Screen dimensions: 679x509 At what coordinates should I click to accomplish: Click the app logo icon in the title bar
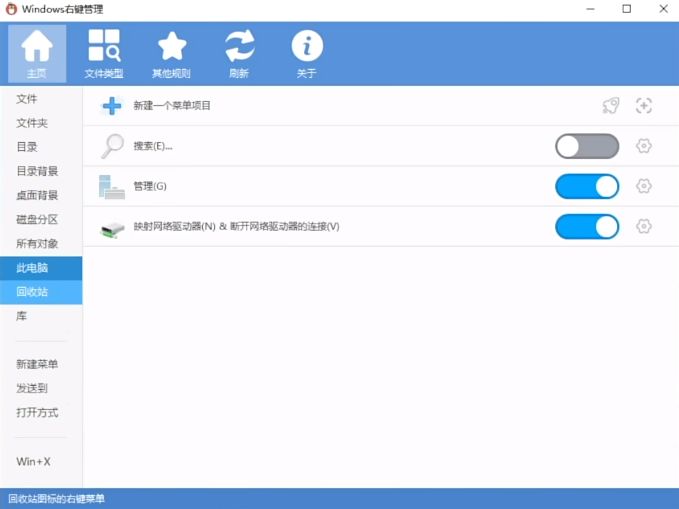click(11, 9)
